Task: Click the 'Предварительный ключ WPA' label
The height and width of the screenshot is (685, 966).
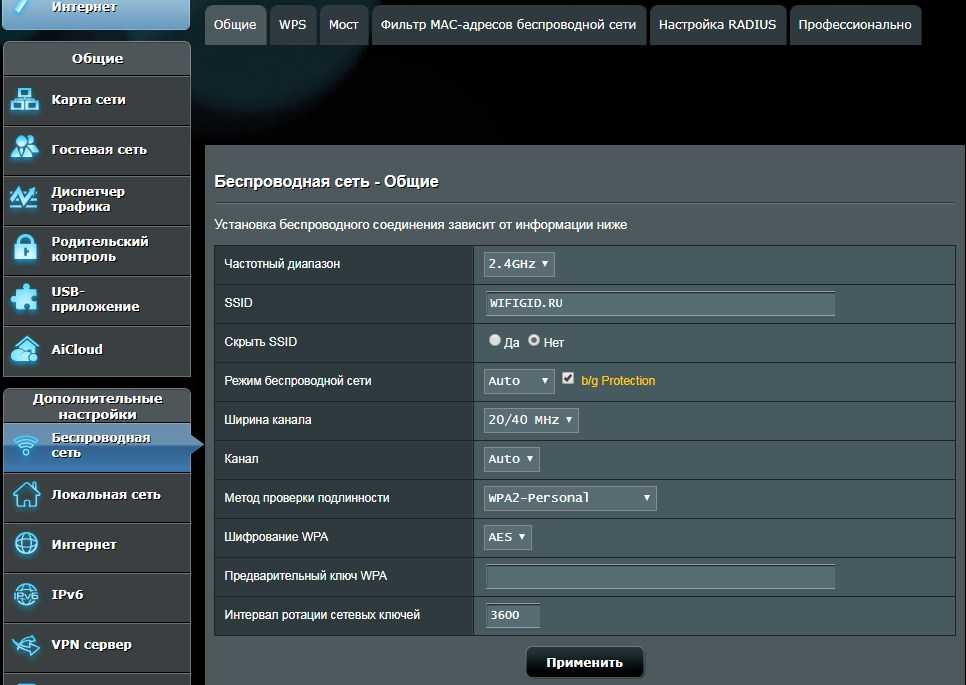Action: (306, 576)
